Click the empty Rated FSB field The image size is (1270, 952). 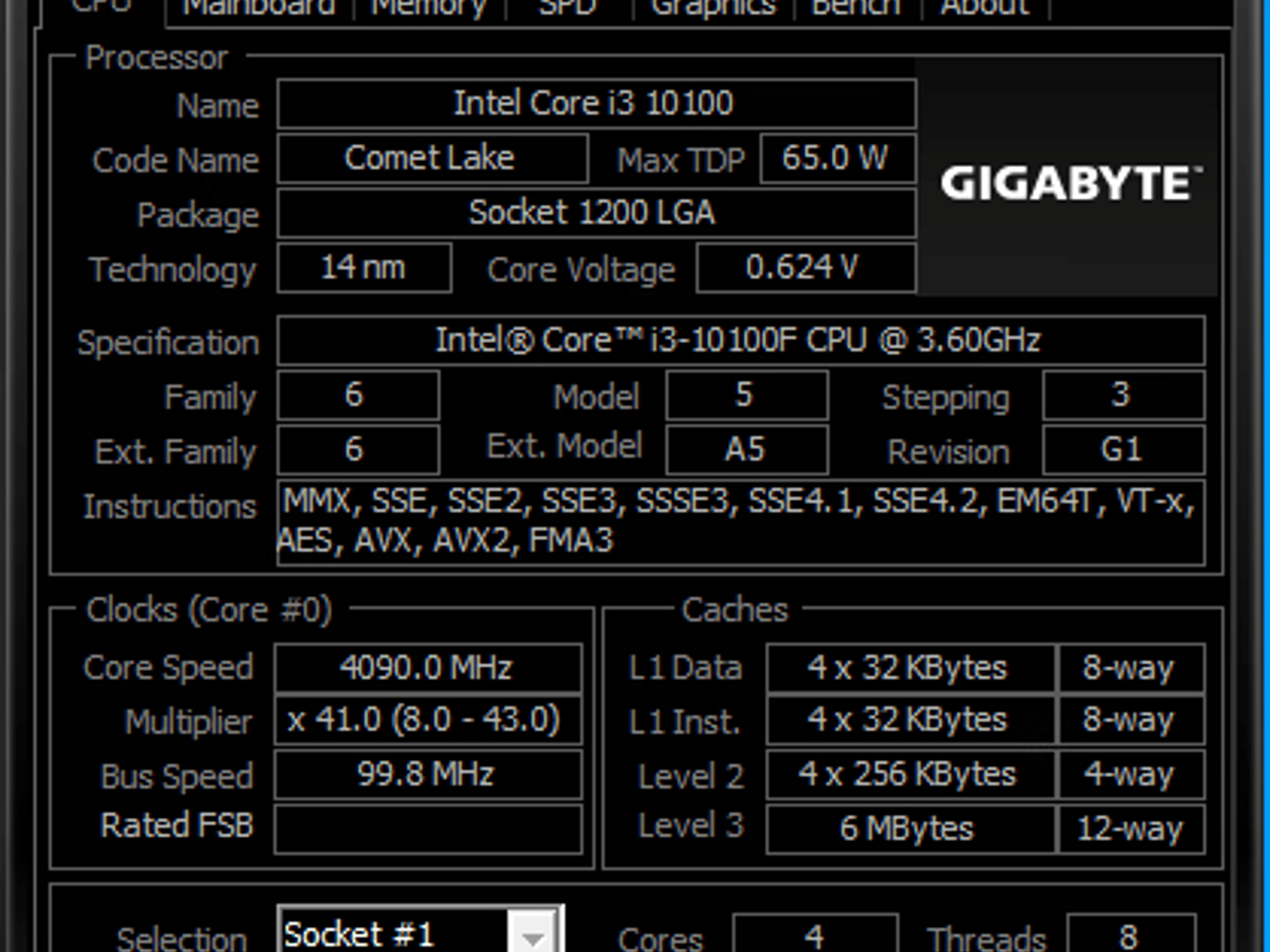(x=428, y=829)
